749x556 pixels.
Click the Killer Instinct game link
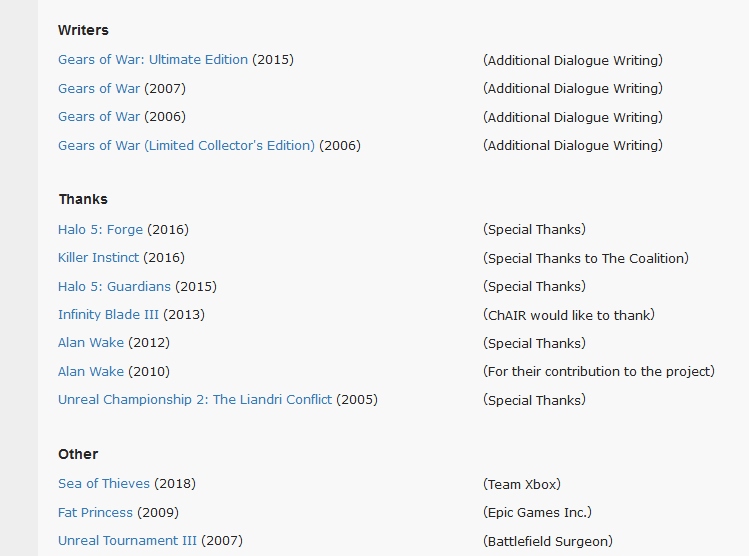pos(98,258)
